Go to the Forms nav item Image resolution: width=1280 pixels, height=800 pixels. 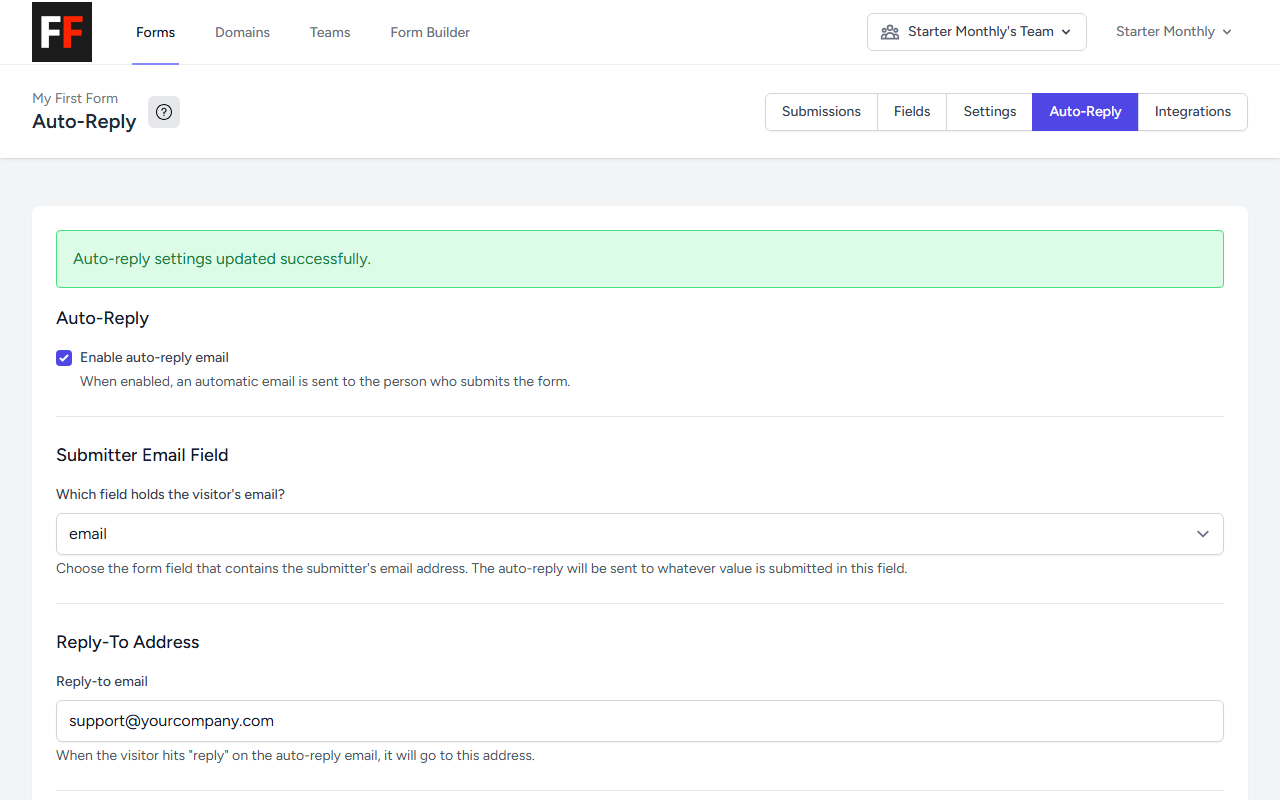coord(155,32)
